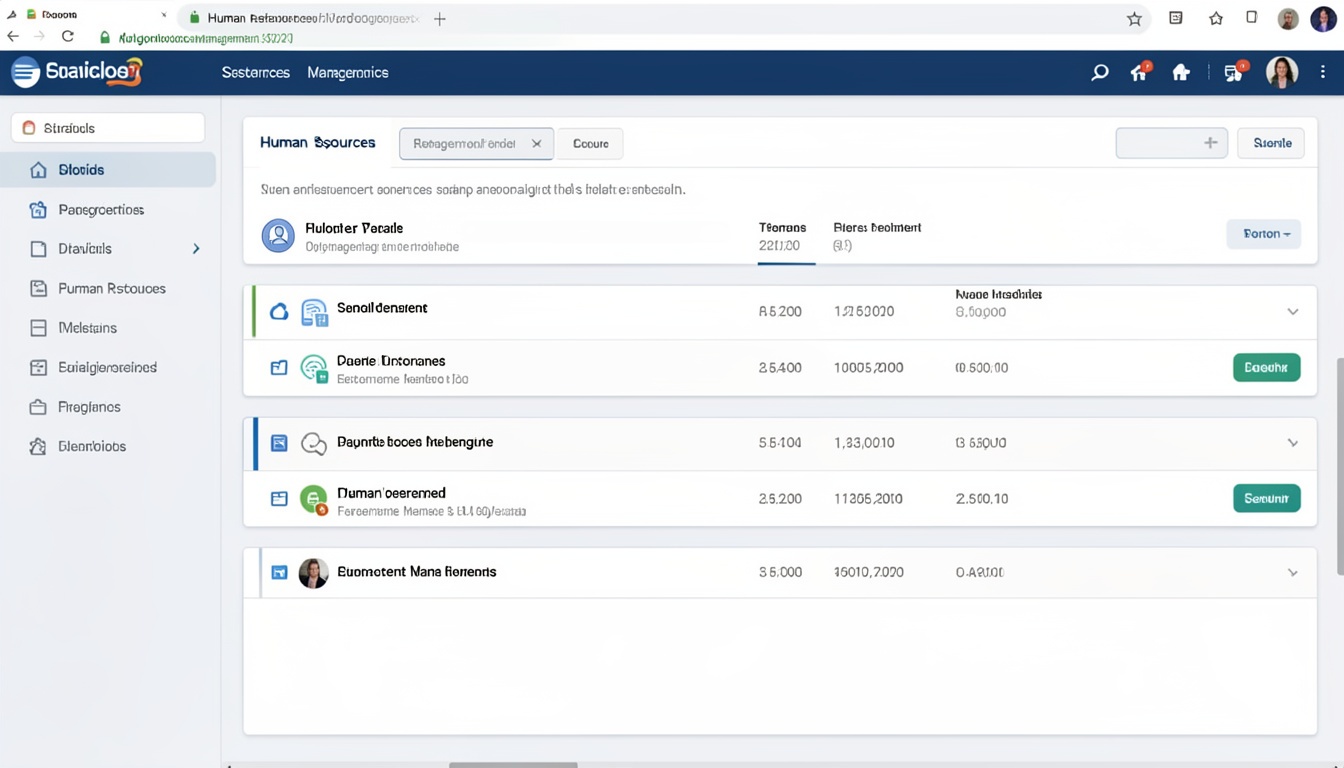This screenshot has height=768, width=1344.
Task: Click the browser reload icon
Action: [67, 35]
